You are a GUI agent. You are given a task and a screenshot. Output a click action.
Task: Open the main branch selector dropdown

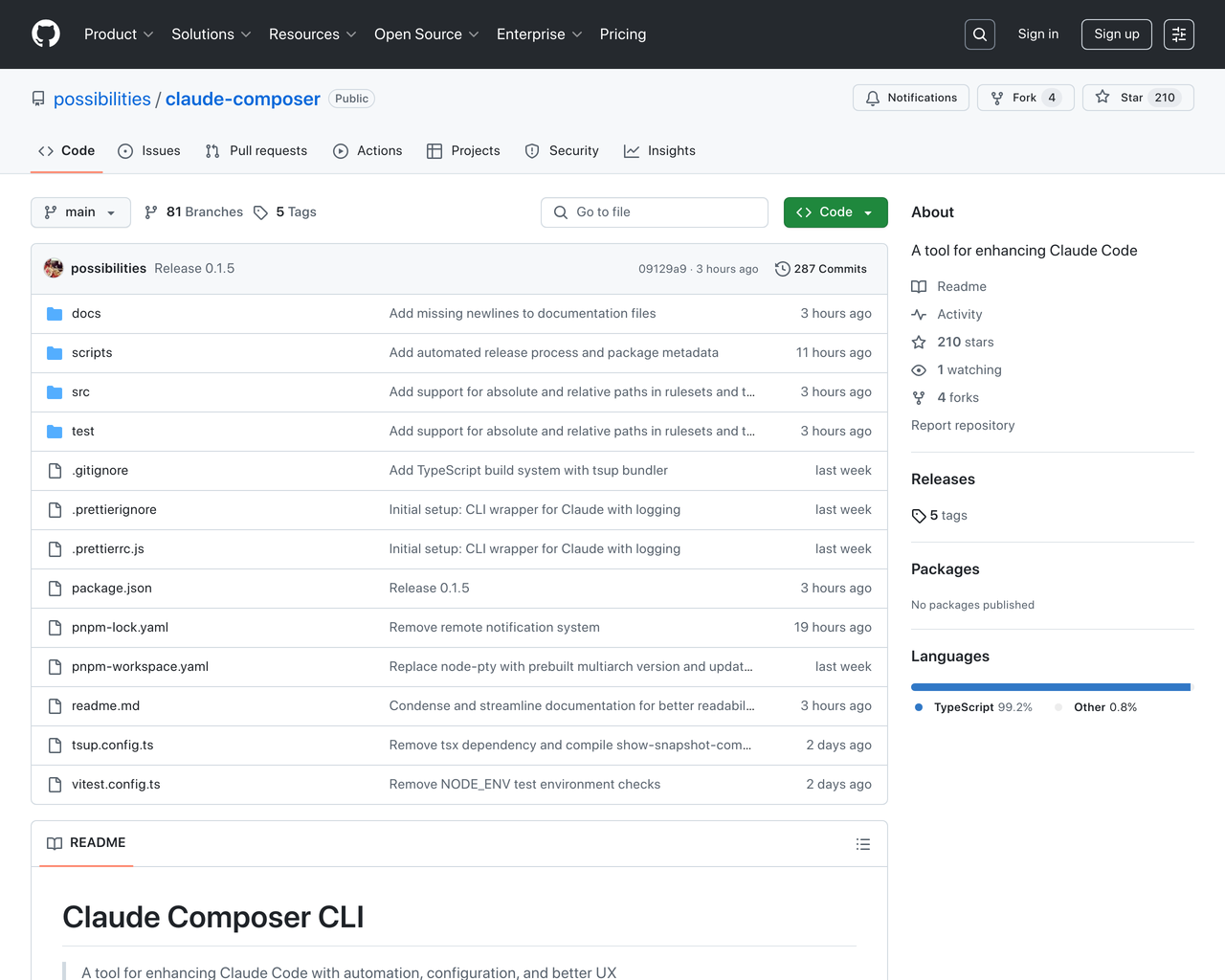80,212
